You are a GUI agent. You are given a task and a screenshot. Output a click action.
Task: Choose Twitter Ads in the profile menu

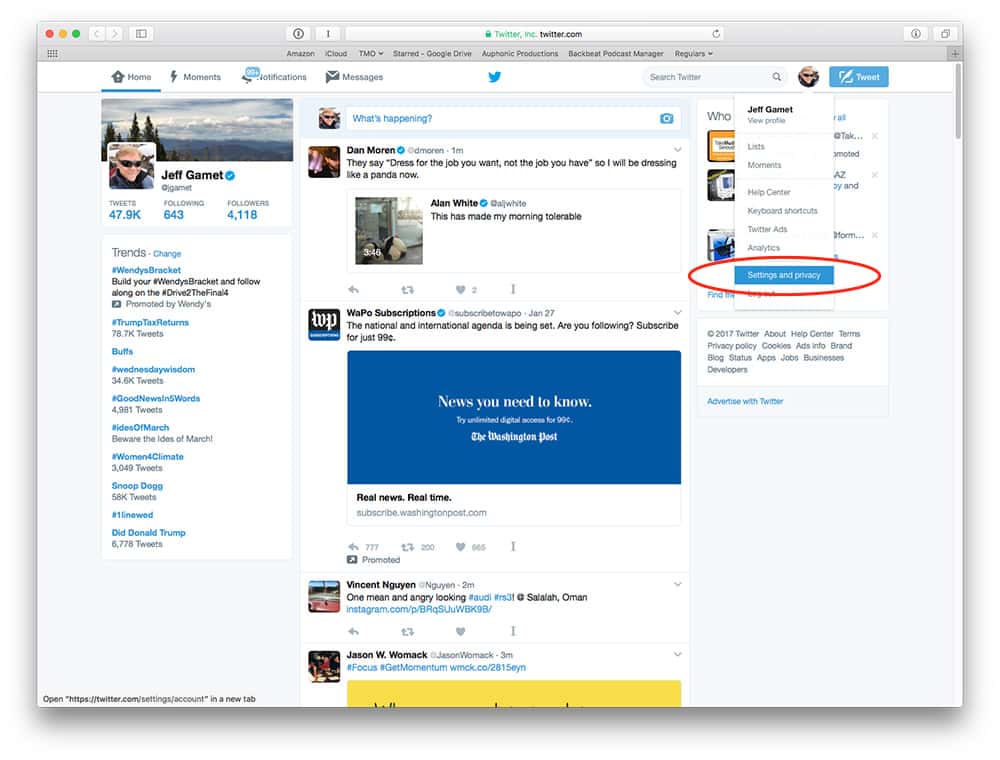click(x=767, y=230)
